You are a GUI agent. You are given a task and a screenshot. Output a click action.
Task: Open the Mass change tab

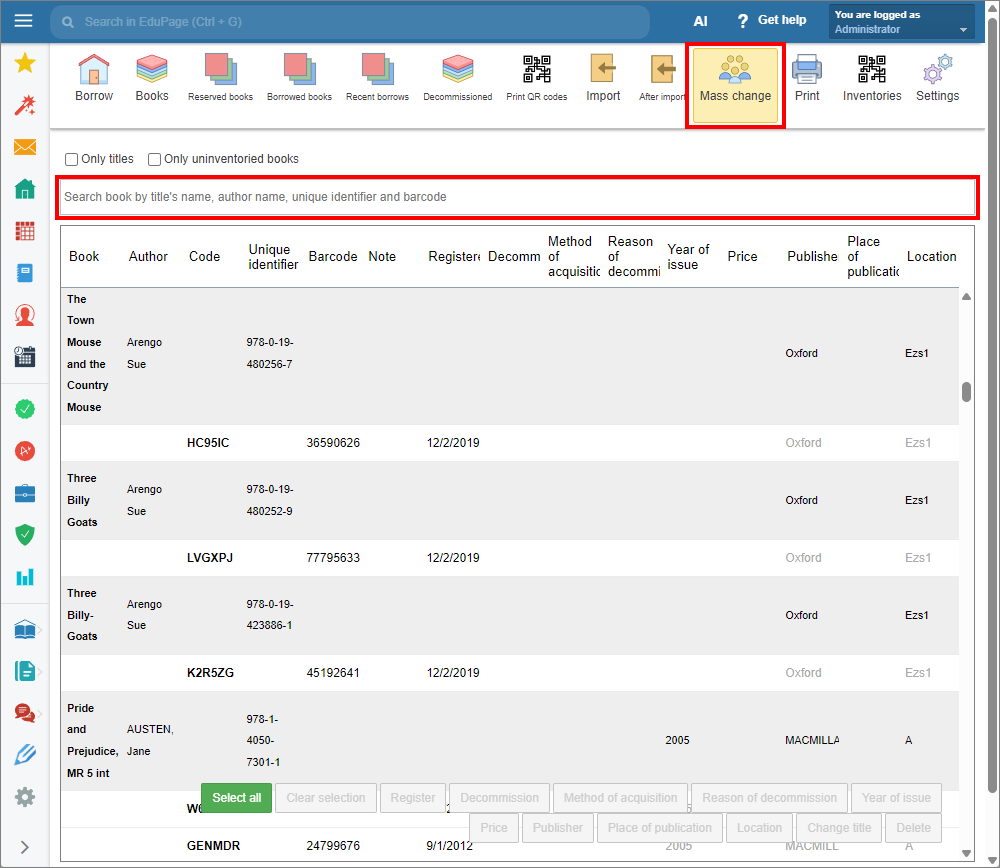[735, 85]
